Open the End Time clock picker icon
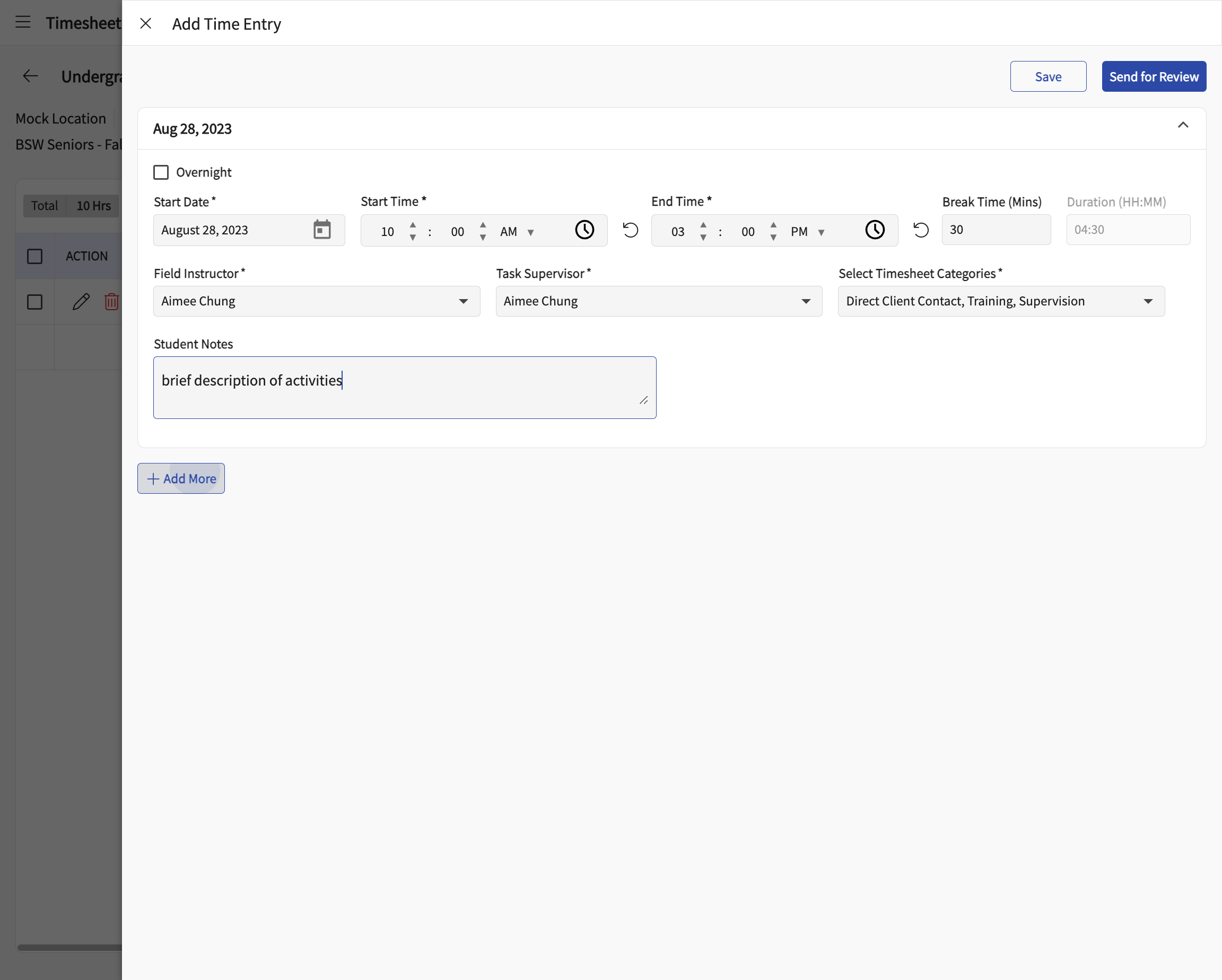Viewport: 1222px width, 980px height. pos(875,230)
